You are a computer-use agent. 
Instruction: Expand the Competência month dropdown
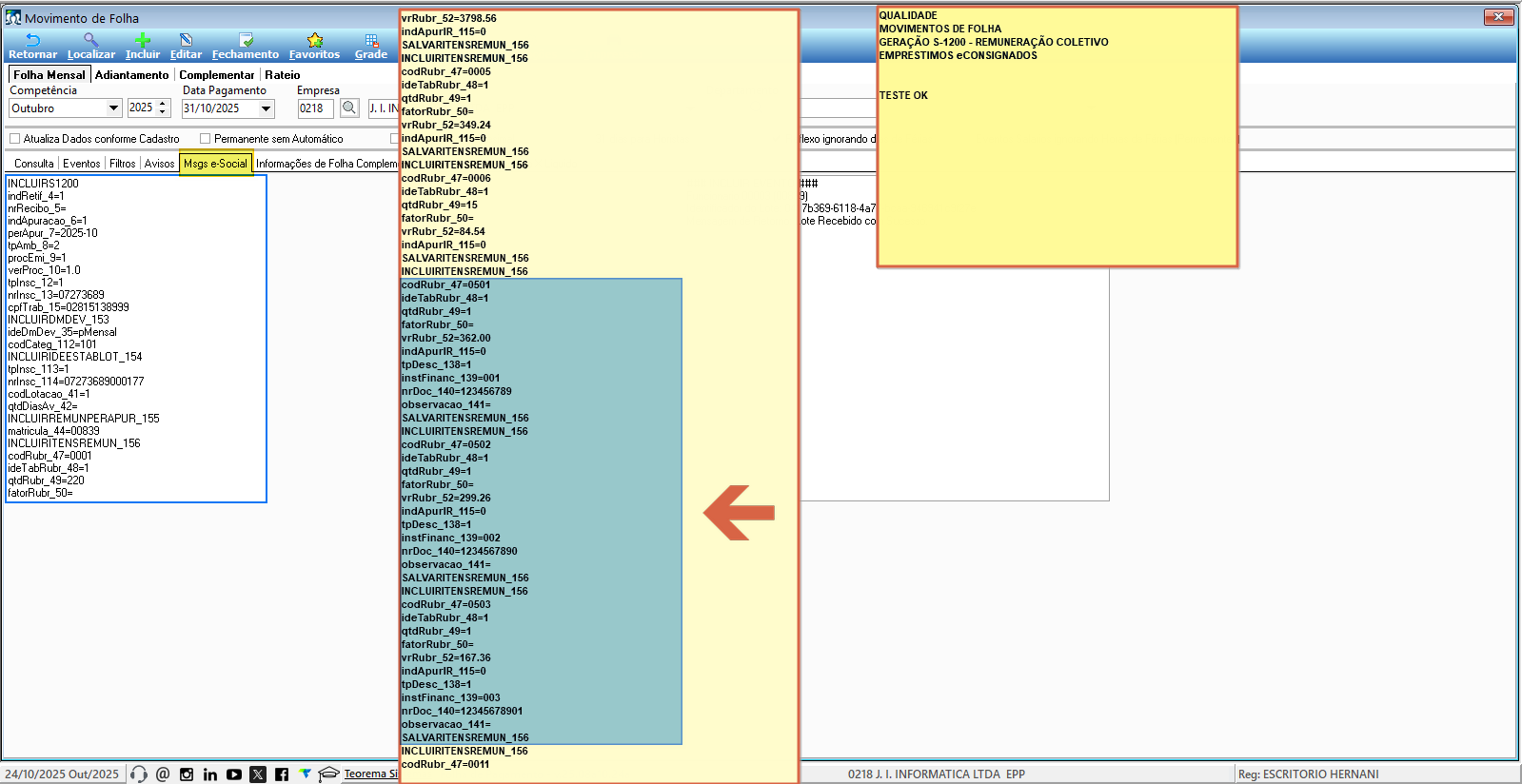tap(113, 108)
